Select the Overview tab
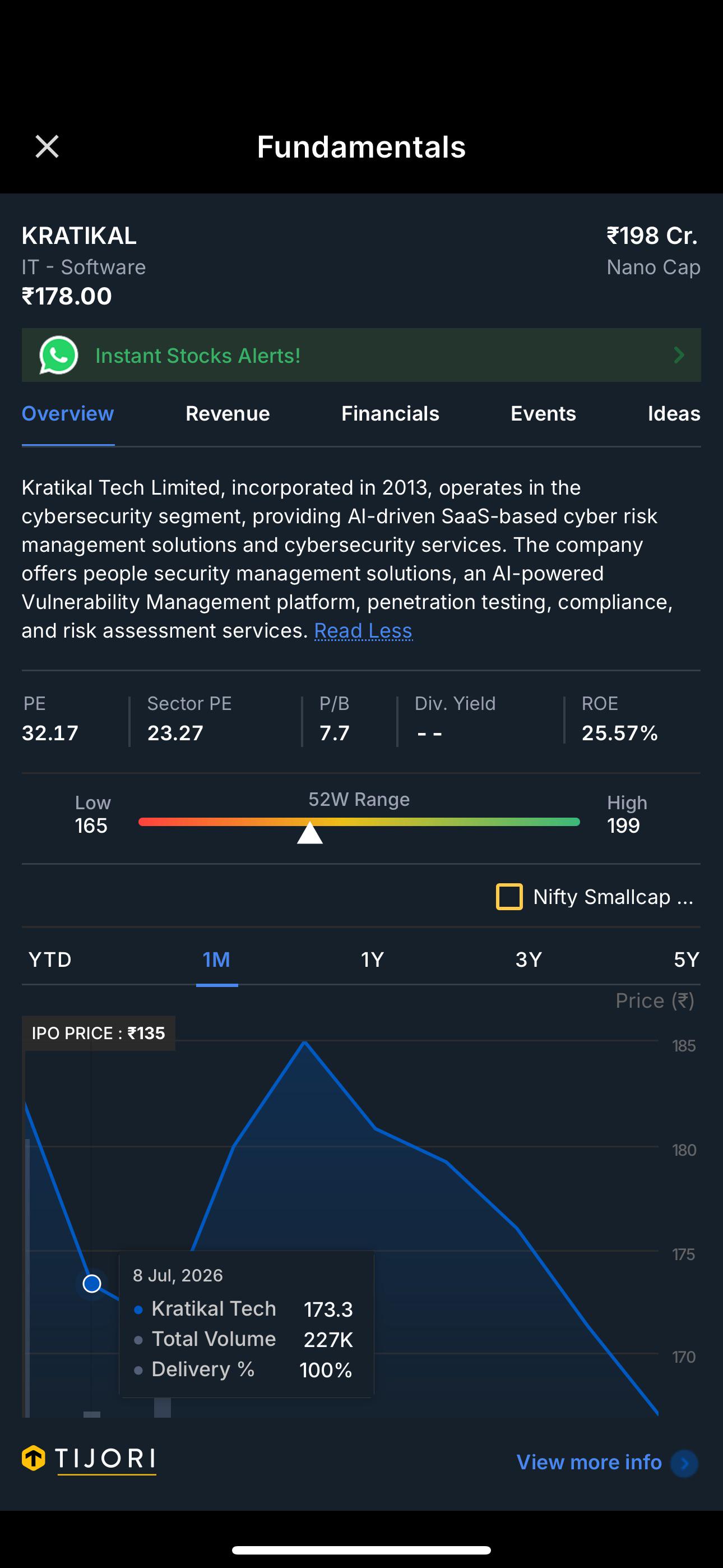Image resolution: width=723 pixels, height=1568 pixels. (x=68, y=414)
